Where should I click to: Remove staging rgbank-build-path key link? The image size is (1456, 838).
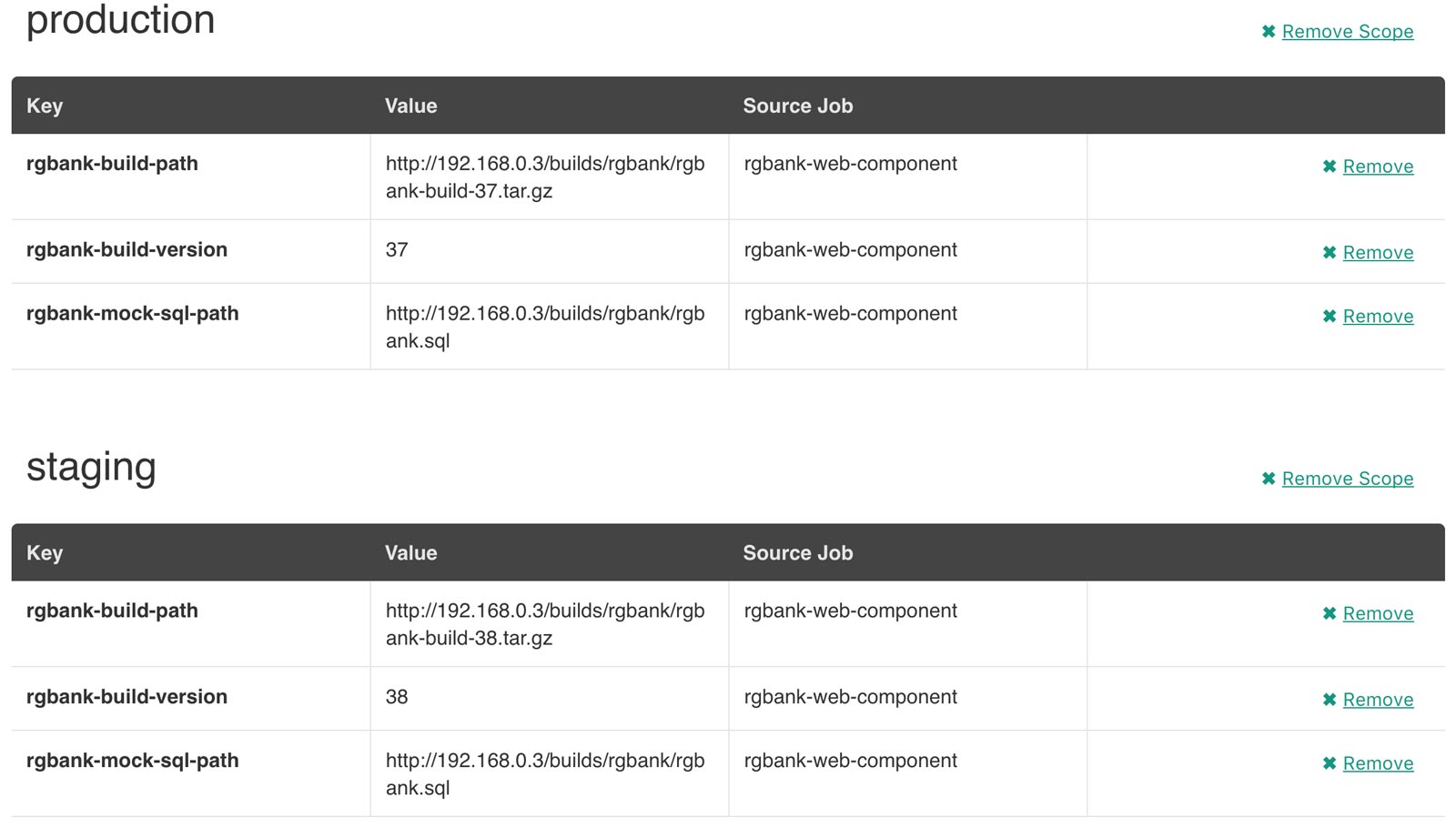(1378, 614)
